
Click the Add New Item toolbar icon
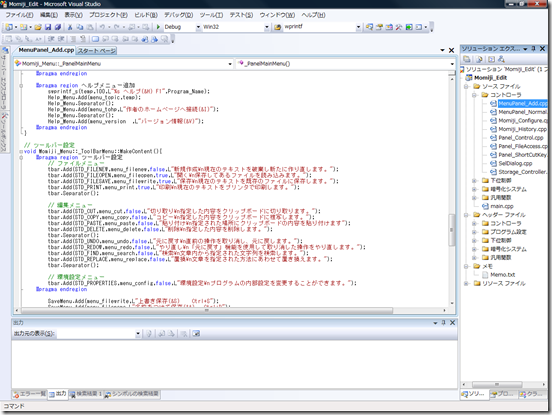tap(24, 27)
